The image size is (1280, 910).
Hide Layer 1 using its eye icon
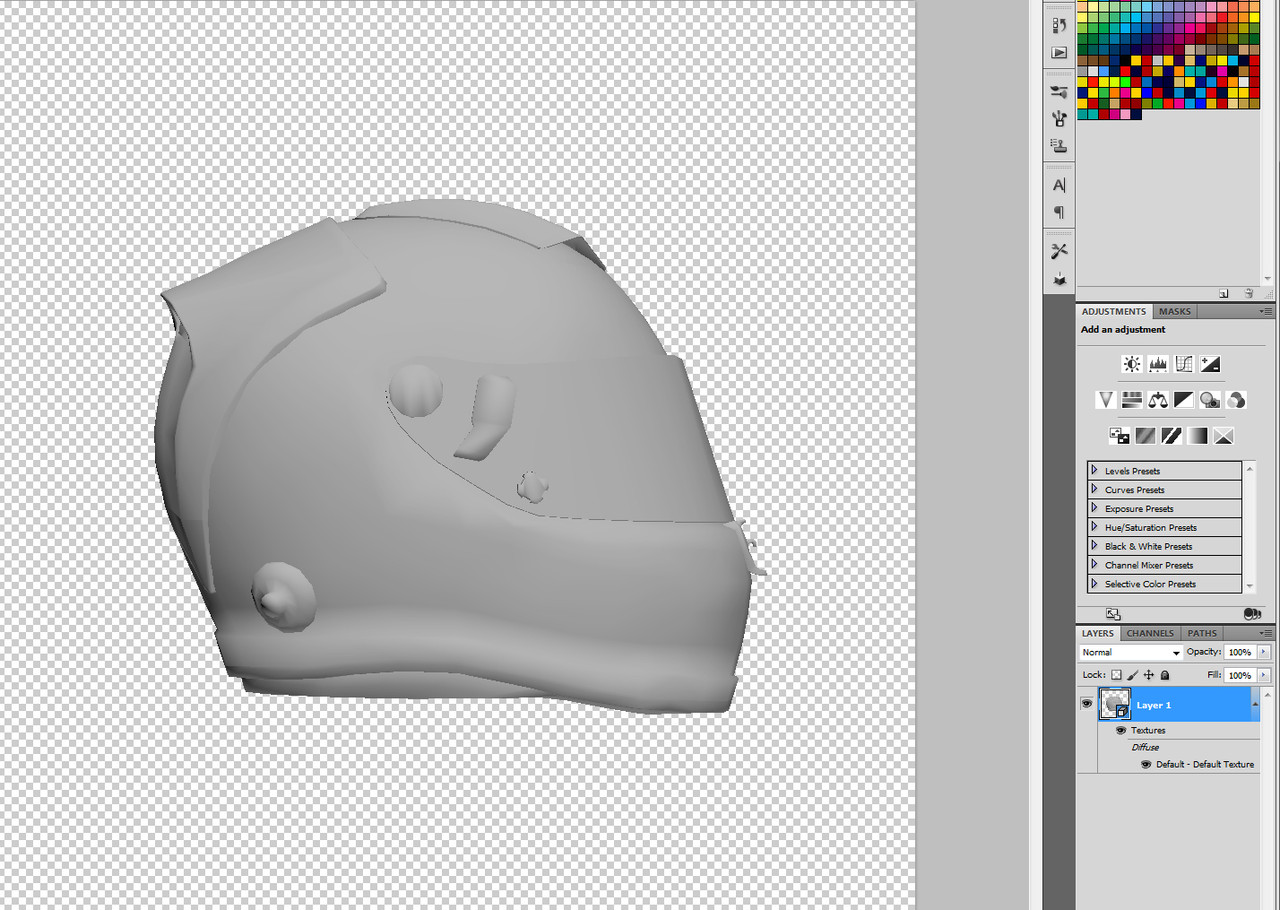1086,704
